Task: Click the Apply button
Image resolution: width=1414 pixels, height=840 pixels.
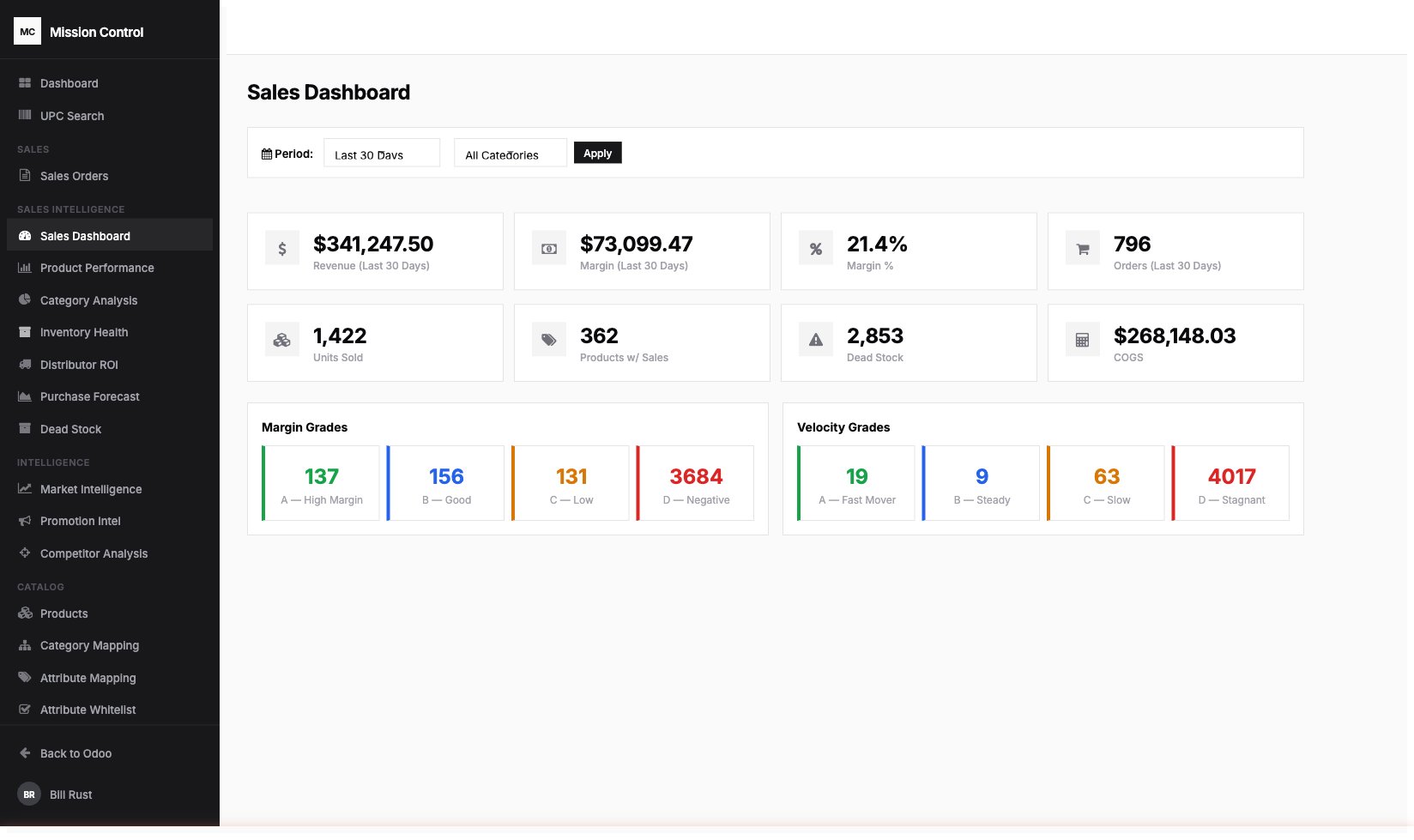Action: 597,153
